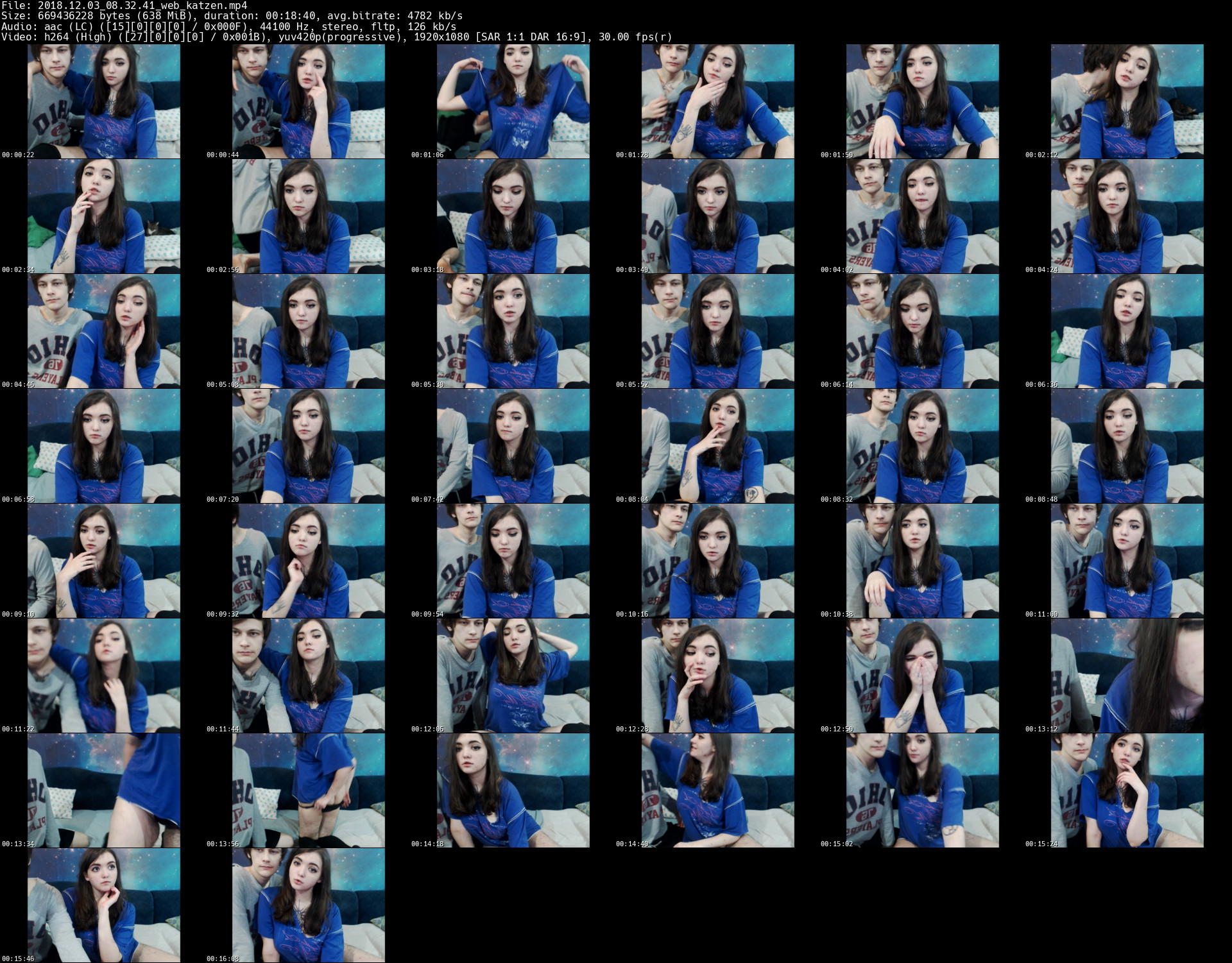Click the thumbnail at 00:06:58

coord(104,446)
